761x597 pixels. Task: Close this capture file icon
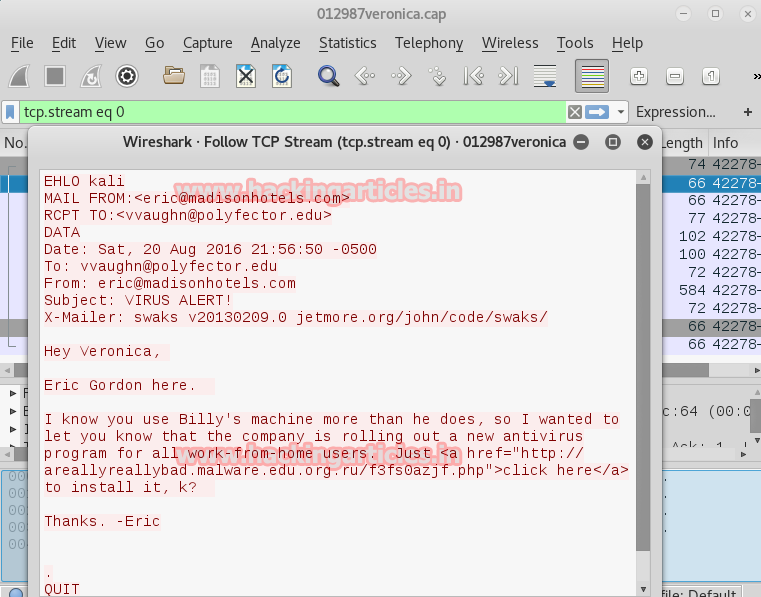(x=246, y=76)
